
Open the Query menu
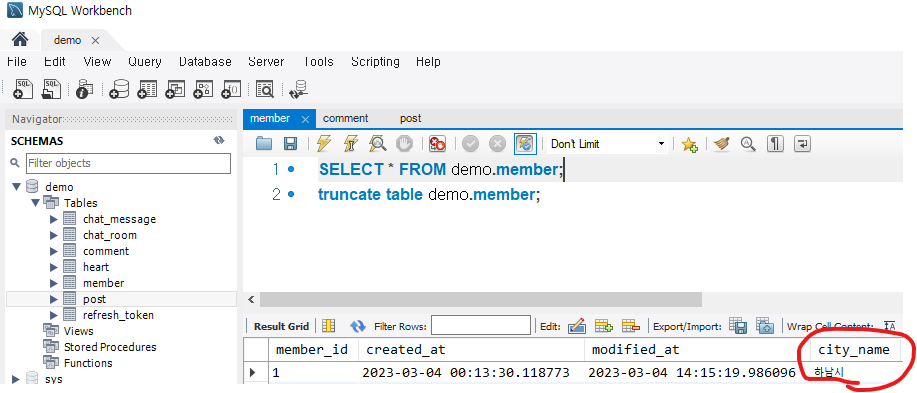pyautogui.click(x=144, y=61)
